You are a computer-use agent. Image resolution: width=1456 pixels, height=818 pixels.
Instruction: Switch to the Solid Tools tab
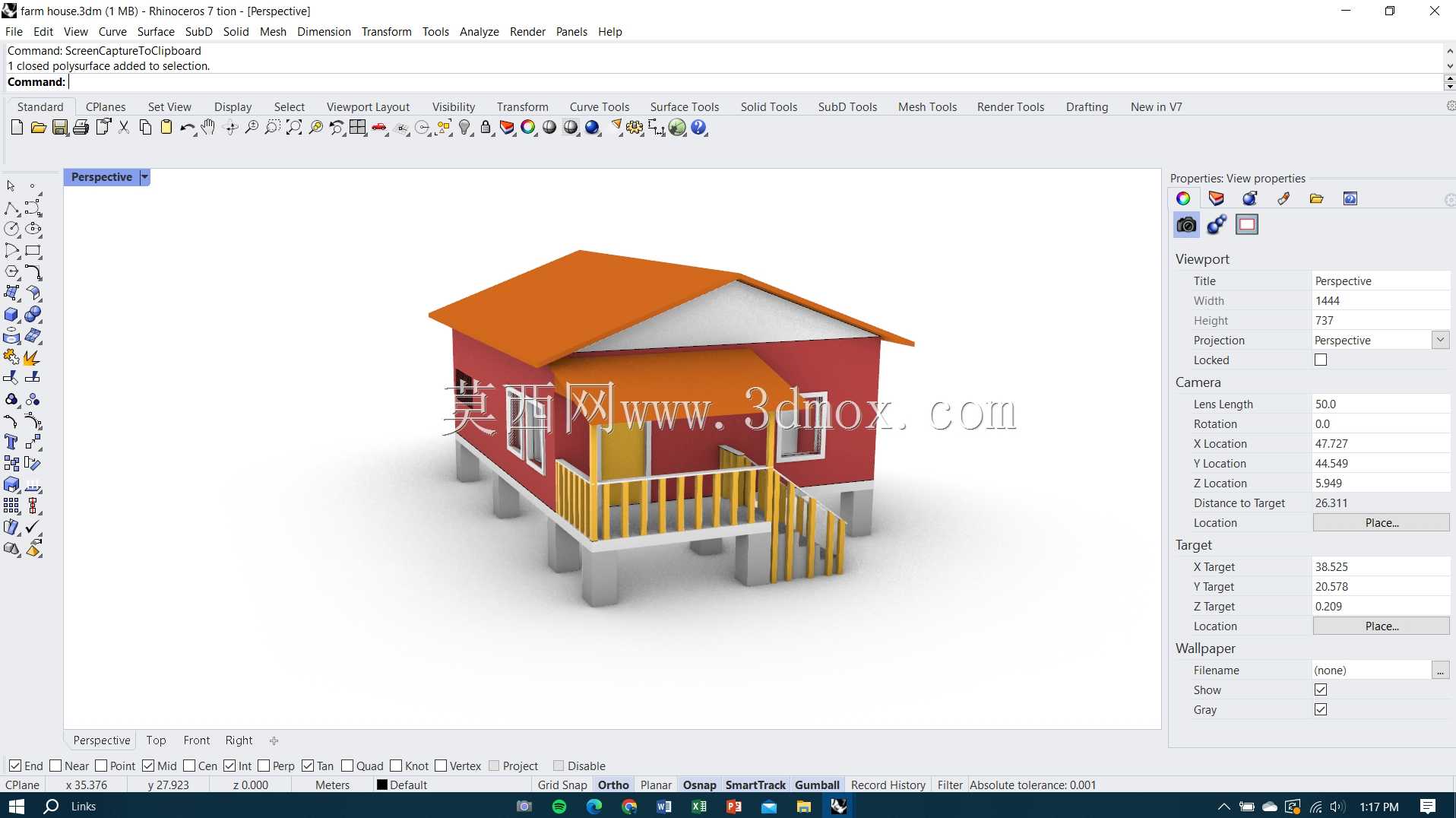click(768, 106)
